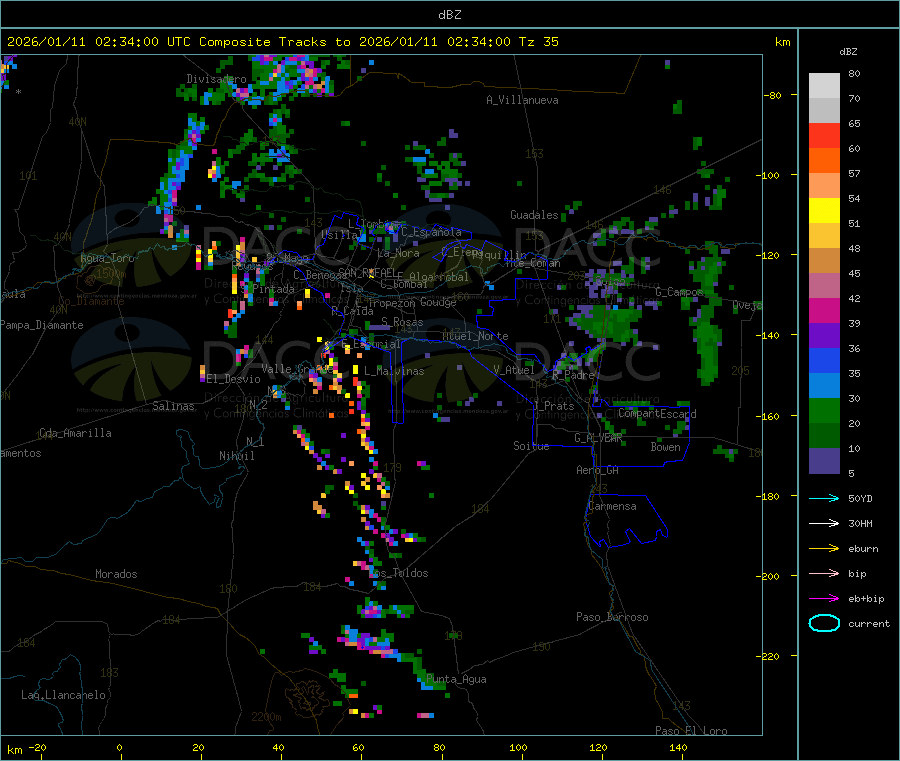
Task: Click the dBZ title at top
Action: click(449, 15)
